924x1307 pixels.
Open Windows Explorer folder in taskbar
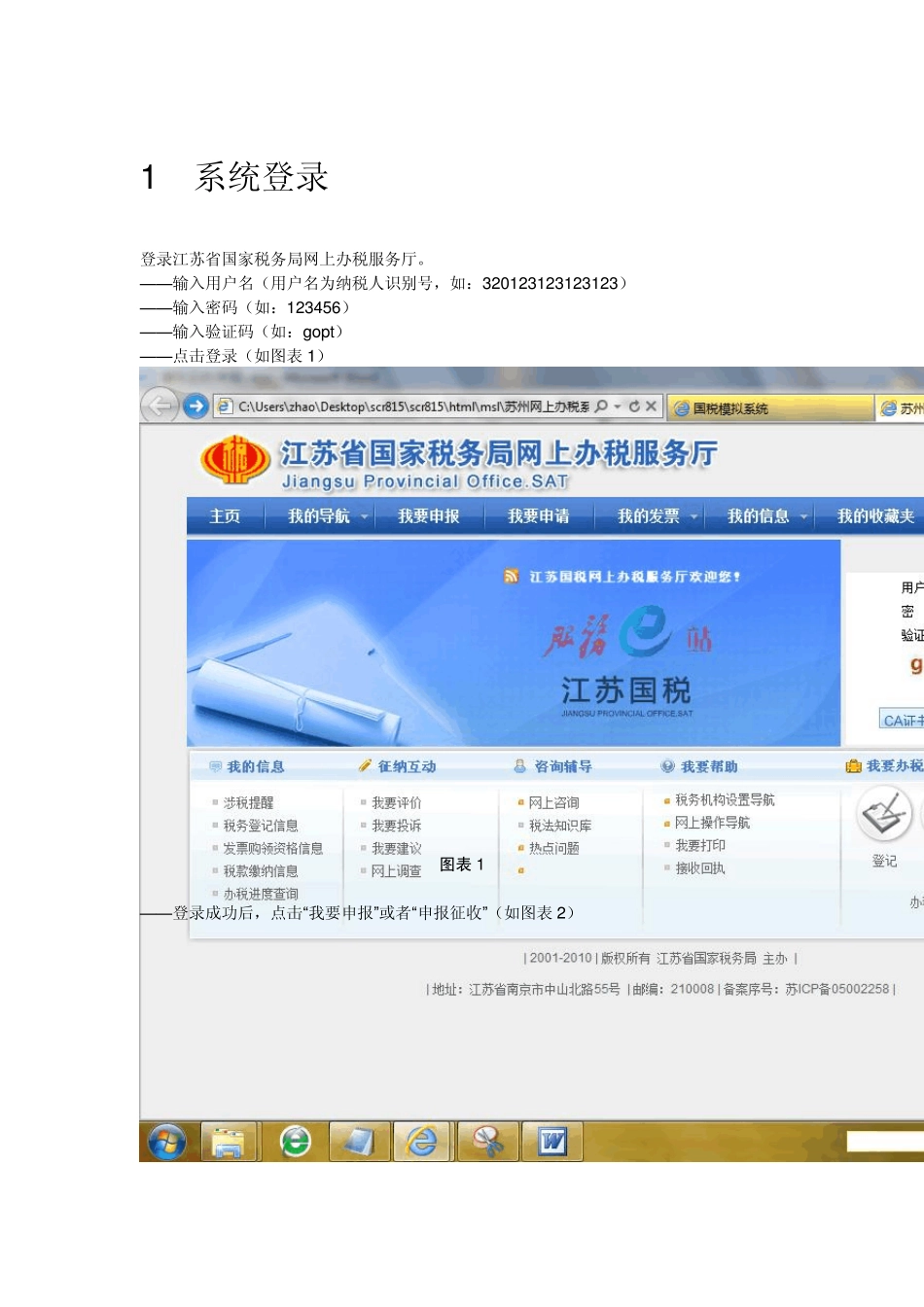pos(229,1142)
